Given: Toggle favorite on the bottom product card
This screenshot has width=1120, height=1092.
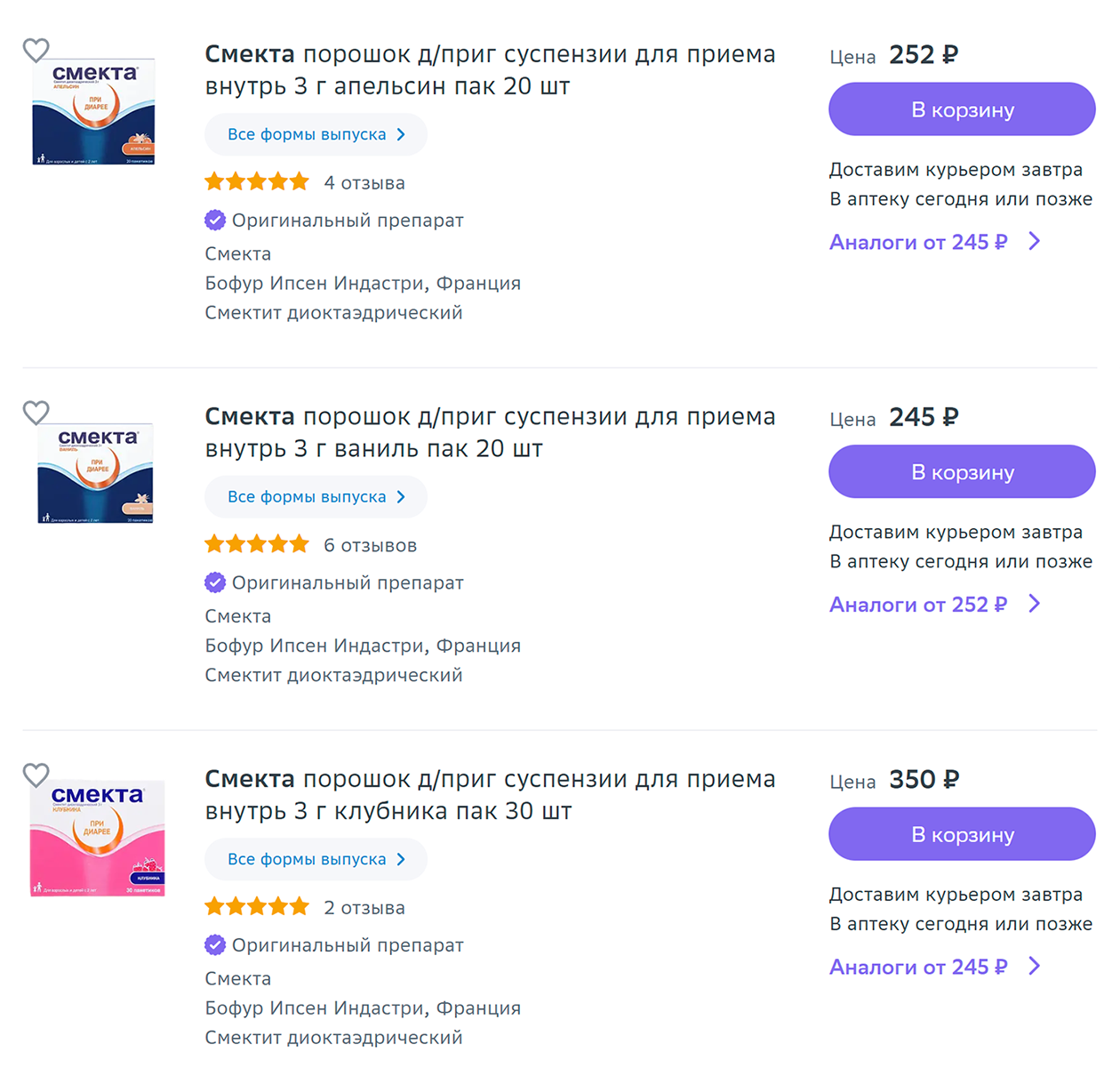Looking at the screenshot, I should 36,775.
